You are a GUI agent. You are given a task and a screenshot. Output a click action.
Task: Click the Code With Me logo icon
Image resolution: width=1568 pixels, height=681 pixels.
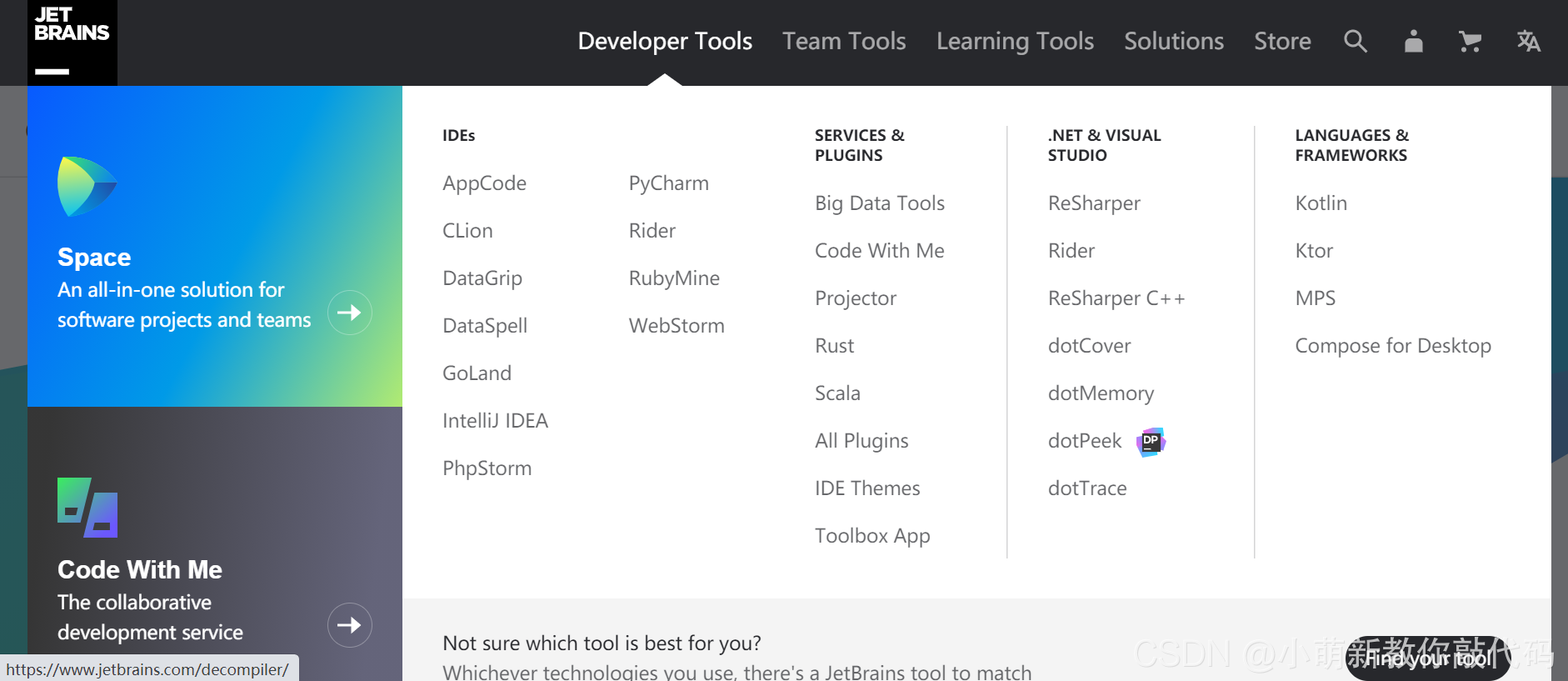87,507
